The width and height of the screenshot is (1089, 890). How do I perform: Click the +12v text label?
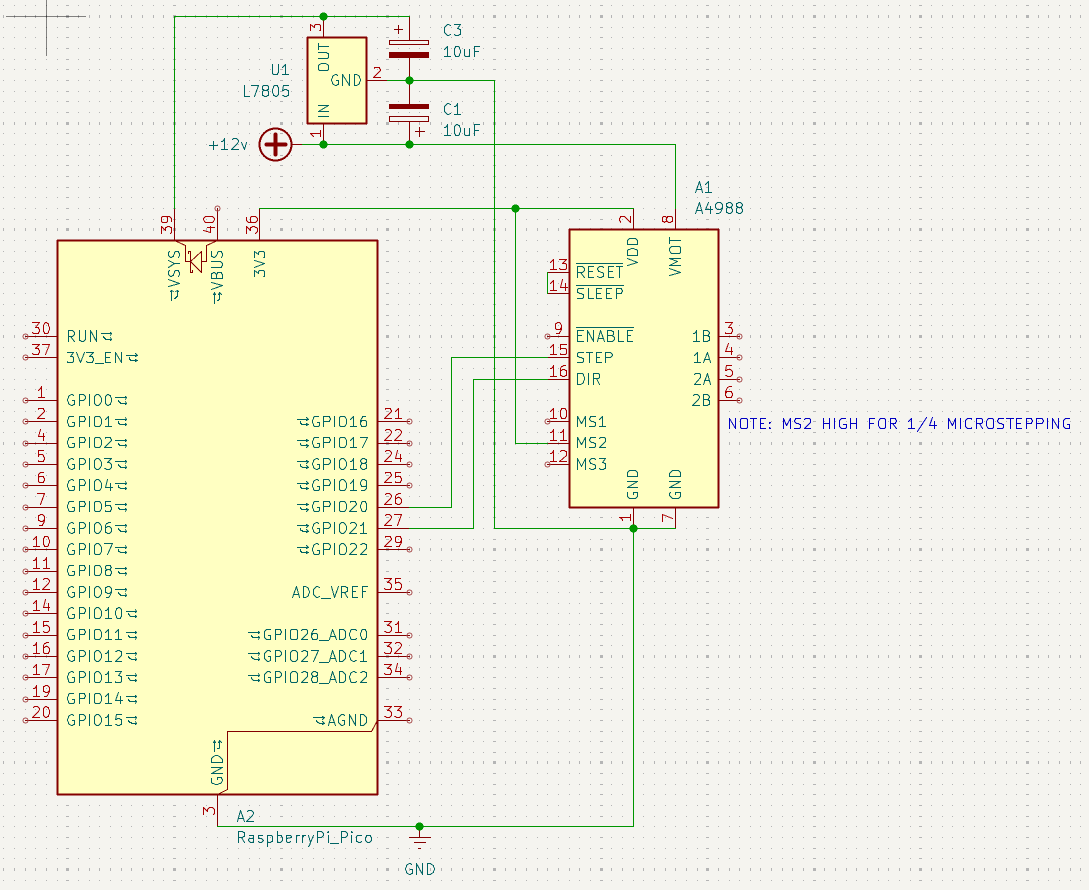228,145
